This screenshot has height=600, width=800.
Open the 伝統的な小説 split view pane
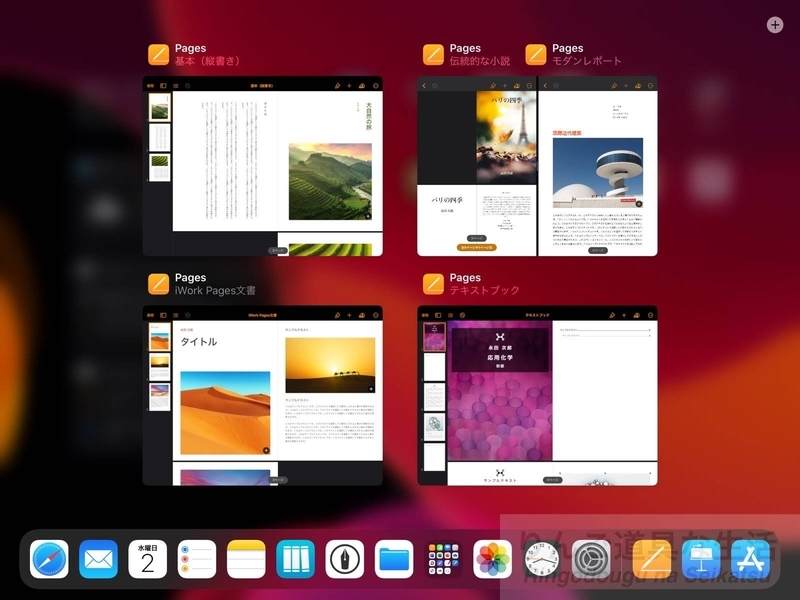click(477, 166)
